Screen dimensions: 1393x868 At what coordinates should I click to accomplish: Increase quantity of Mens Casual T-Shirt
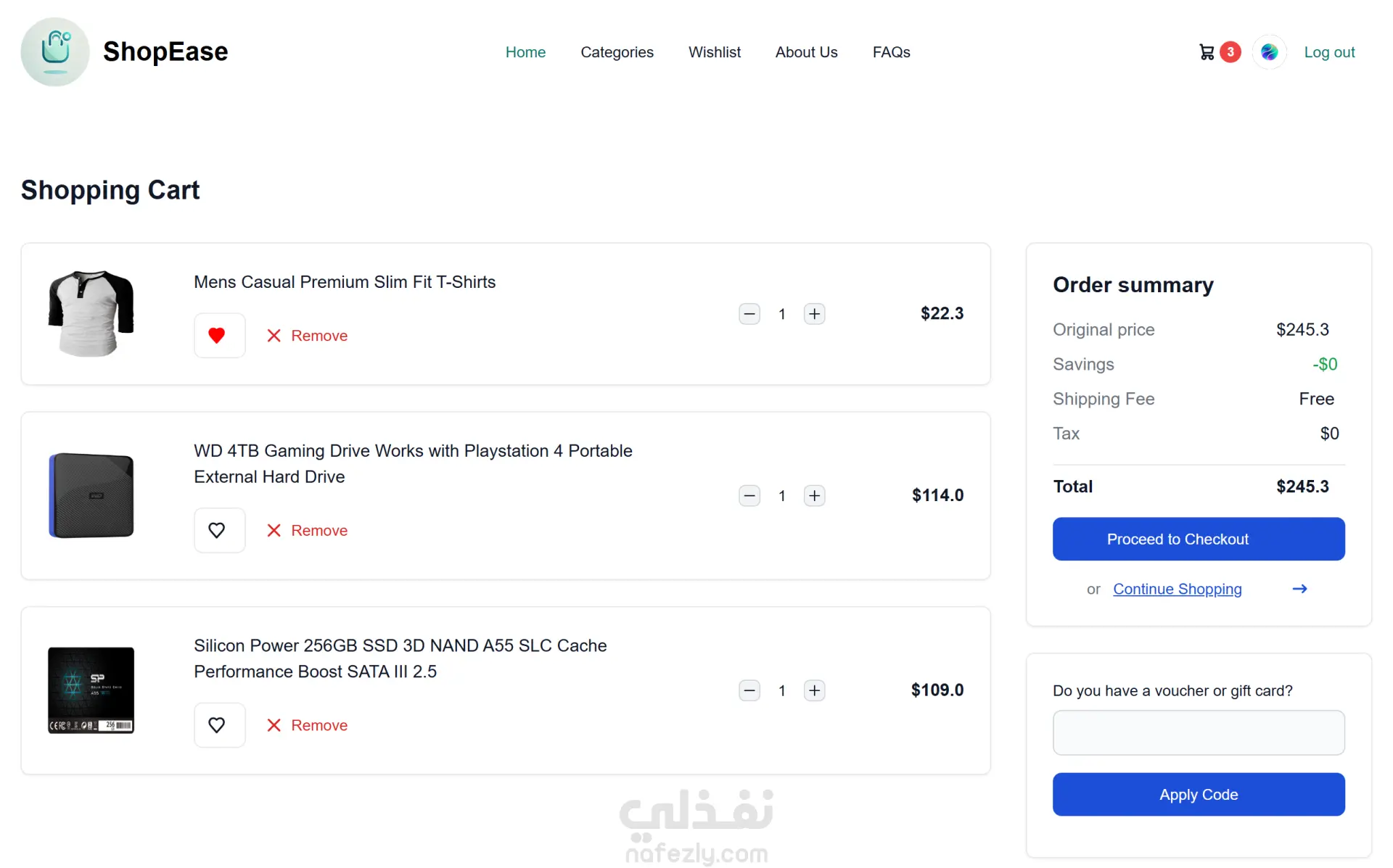pos(814,314)
